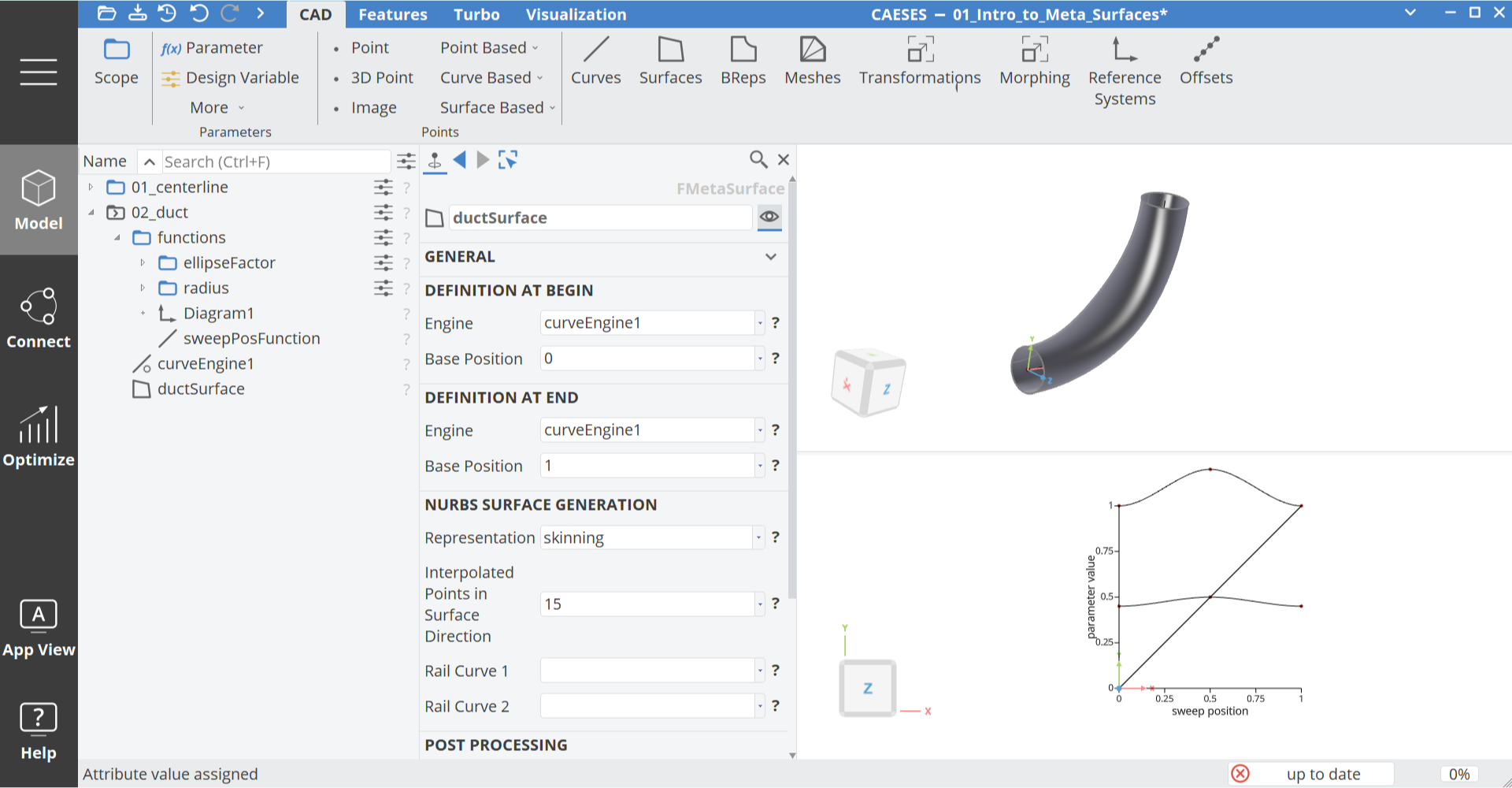Open the Transformations tool

coord(919,60)
